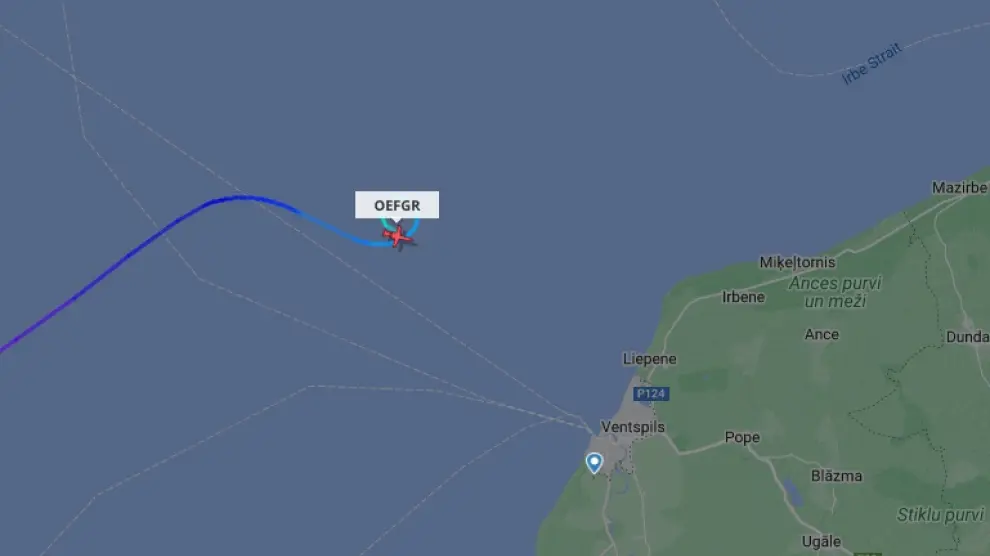This screenshot has width=990, height=556.
Task: Click the P124 road shield
Action: point(651,394)
